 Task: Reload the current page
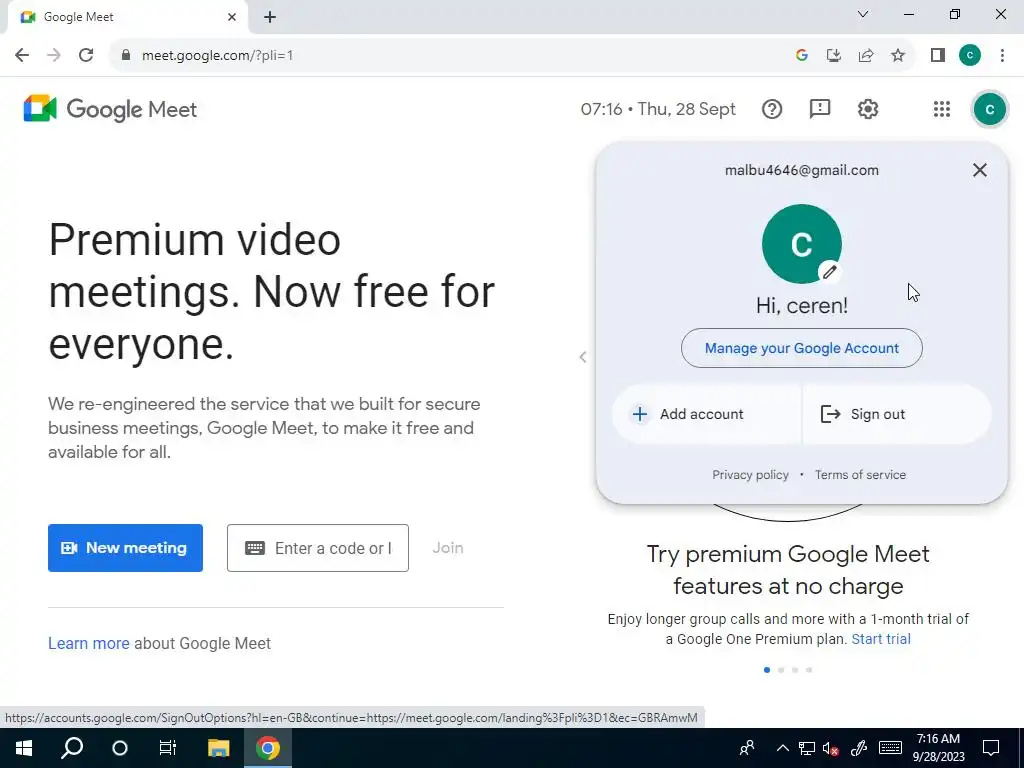pyautogui.click(x=86, y=56)
